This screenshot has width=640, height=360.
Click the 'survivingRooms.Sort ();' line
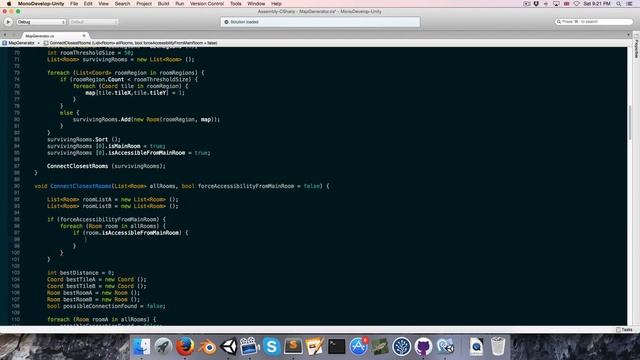tap(84, 139)
